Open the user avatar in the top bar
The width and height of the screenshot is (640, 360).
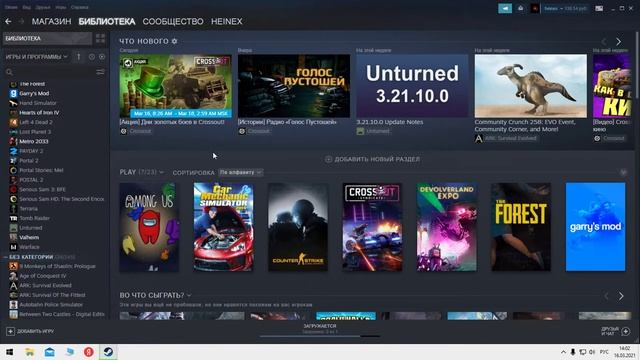(x=535, y=8)
